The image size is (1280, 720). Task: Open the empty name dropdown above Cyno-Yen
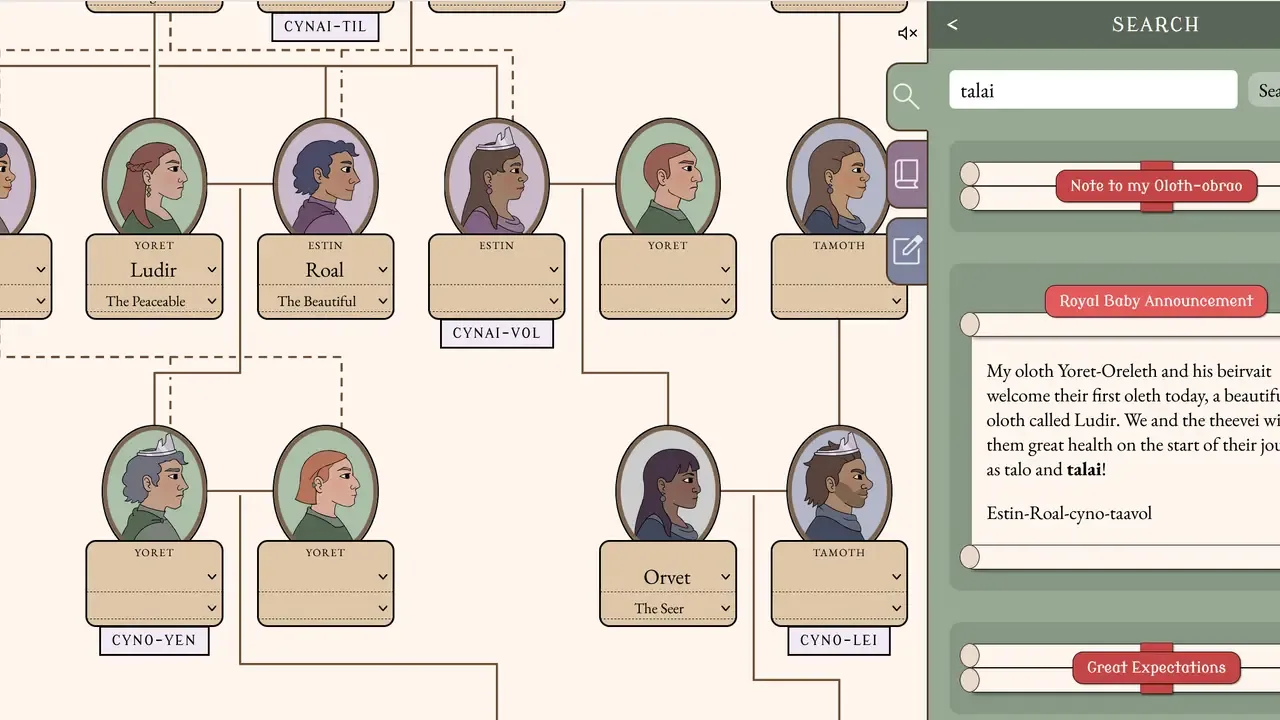pyautogui.click(x=154, y=577)
